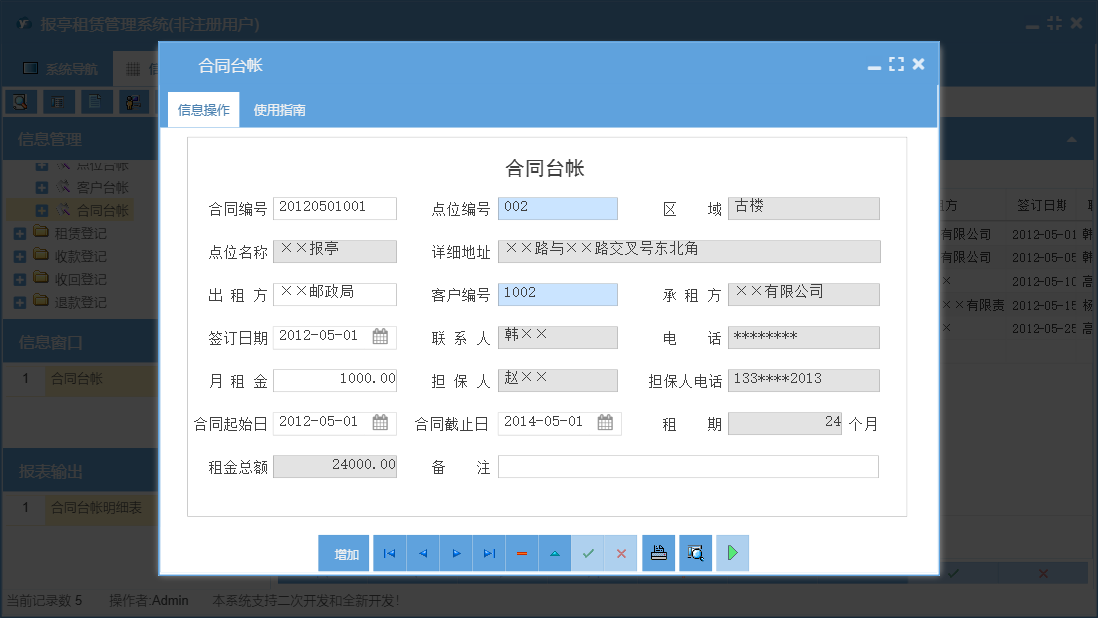Jump to the first record
1098x618 pixels.
pyautogui.click(x=389, y=552)
